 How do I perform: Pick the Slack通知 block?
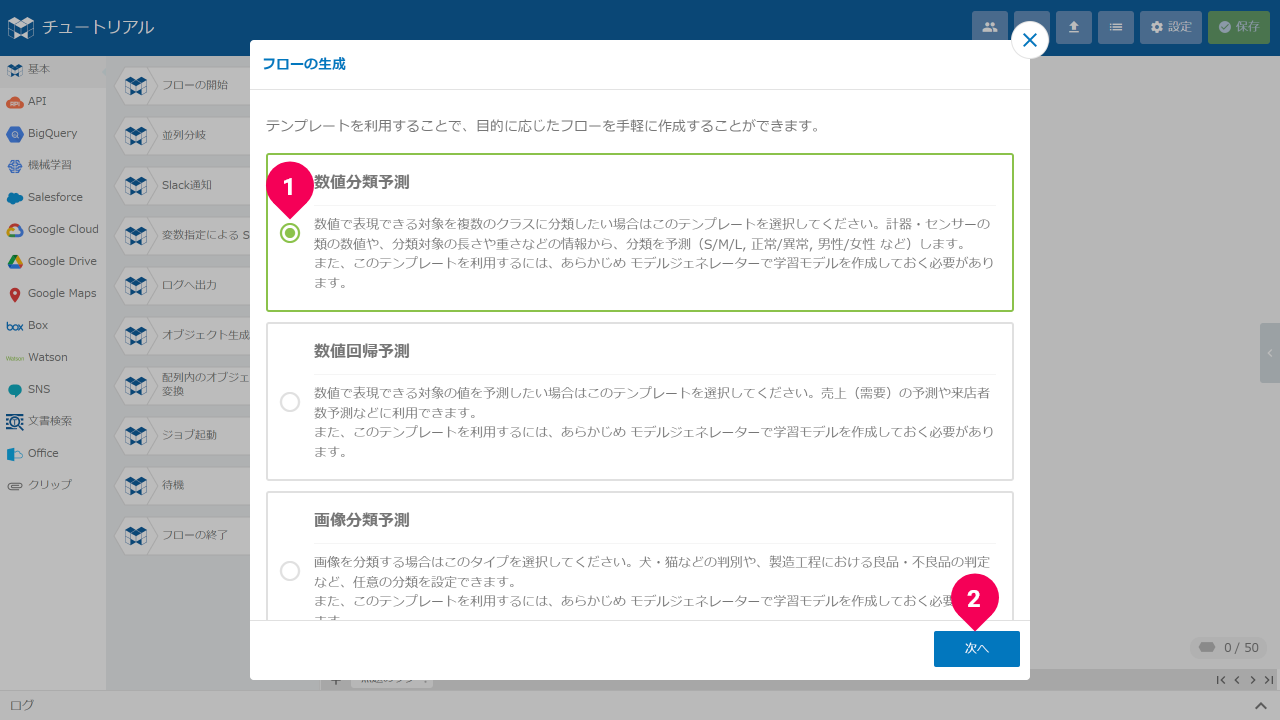183,186
